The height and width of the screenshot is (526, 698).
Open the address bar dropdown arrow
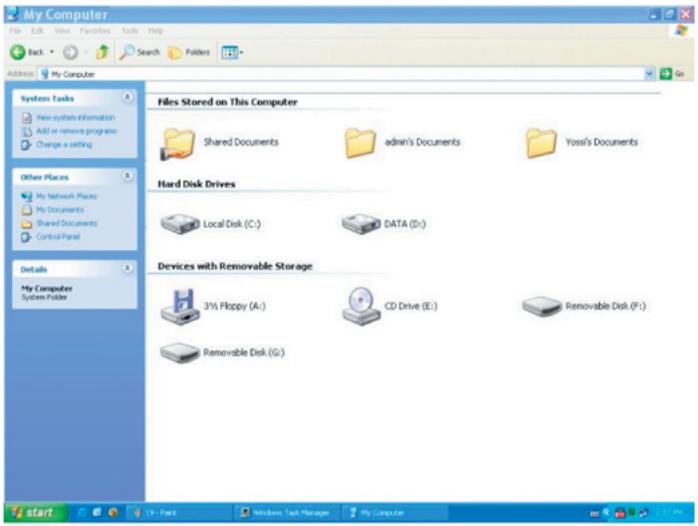(649, 73)
